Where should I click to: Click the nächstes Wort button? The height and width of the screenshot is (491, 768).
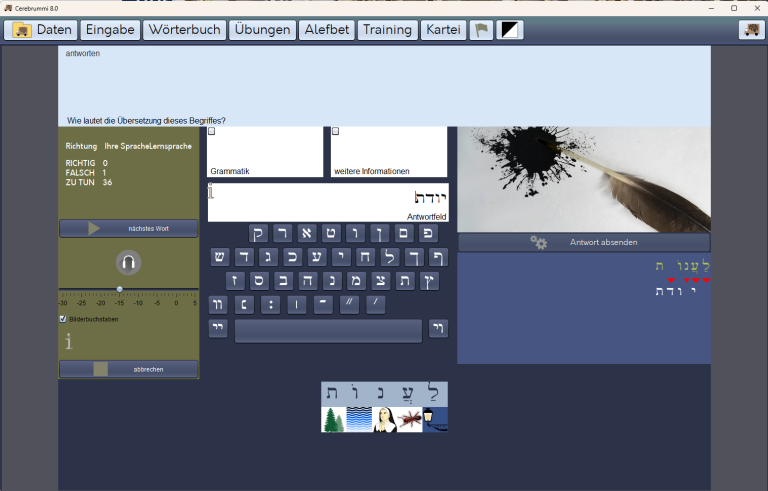click(129, 228)
